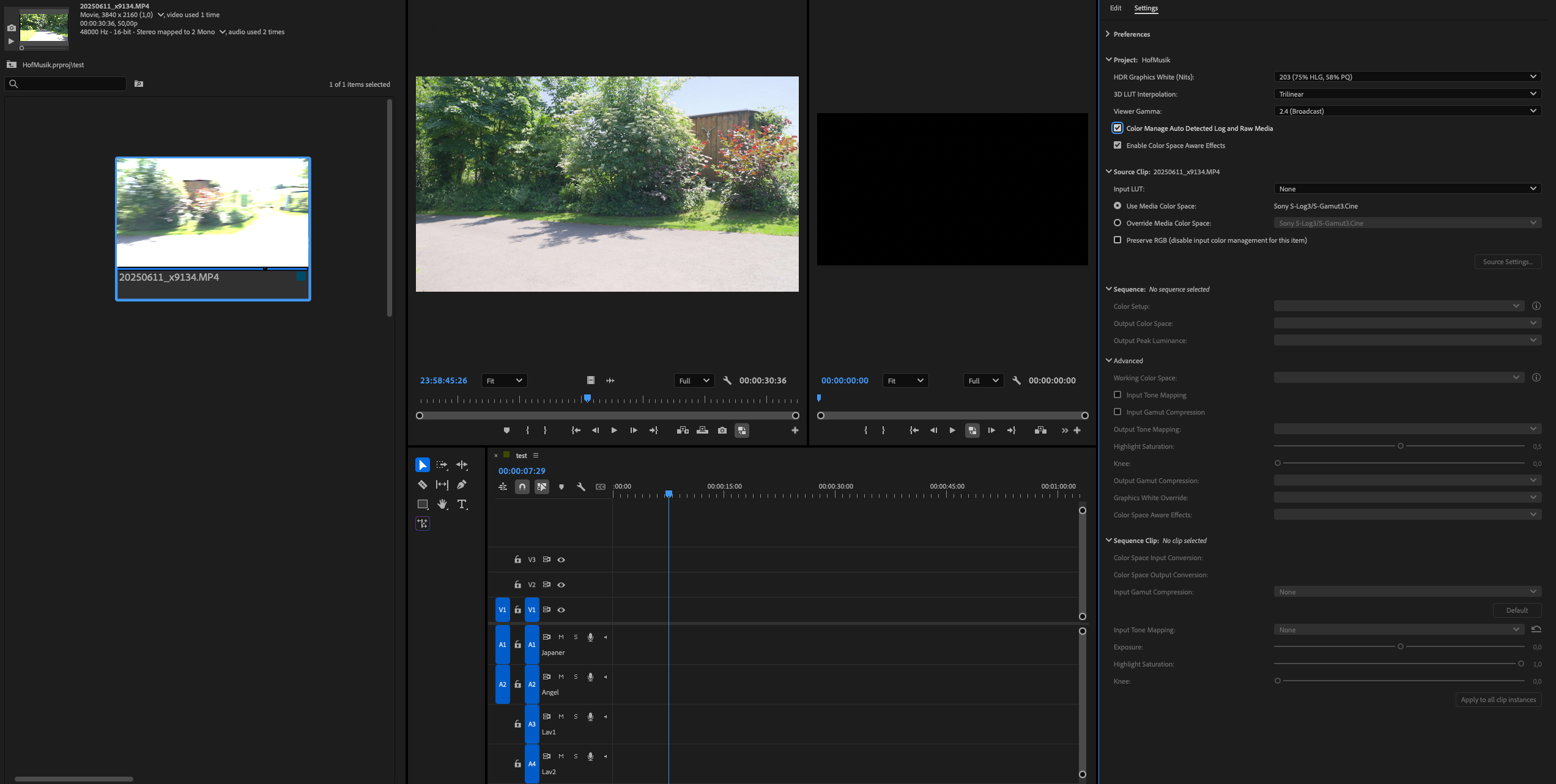Collapse the Source Clip section
The height and width of the screenshot is (784, 1556).
[x=1108, y=171]
